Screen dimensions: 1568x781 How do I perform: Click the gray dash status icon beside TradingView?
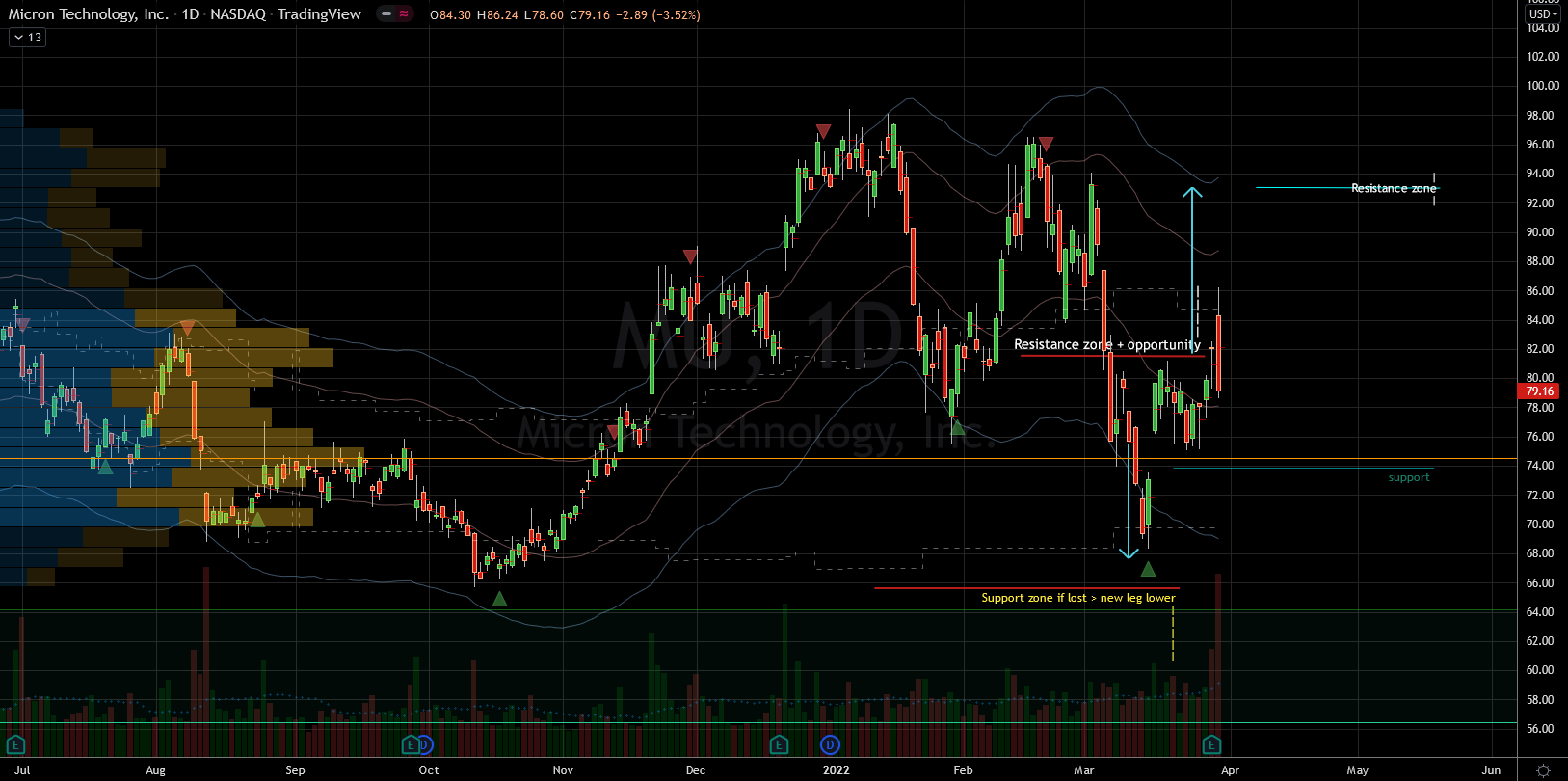point(385,14)
